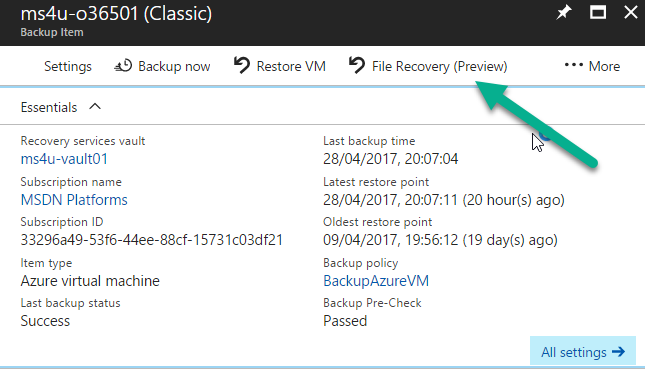The width and height of the screenshot is (645, 369).
Task: Start File Recovery (Preview)
Action: click(428, 66)
